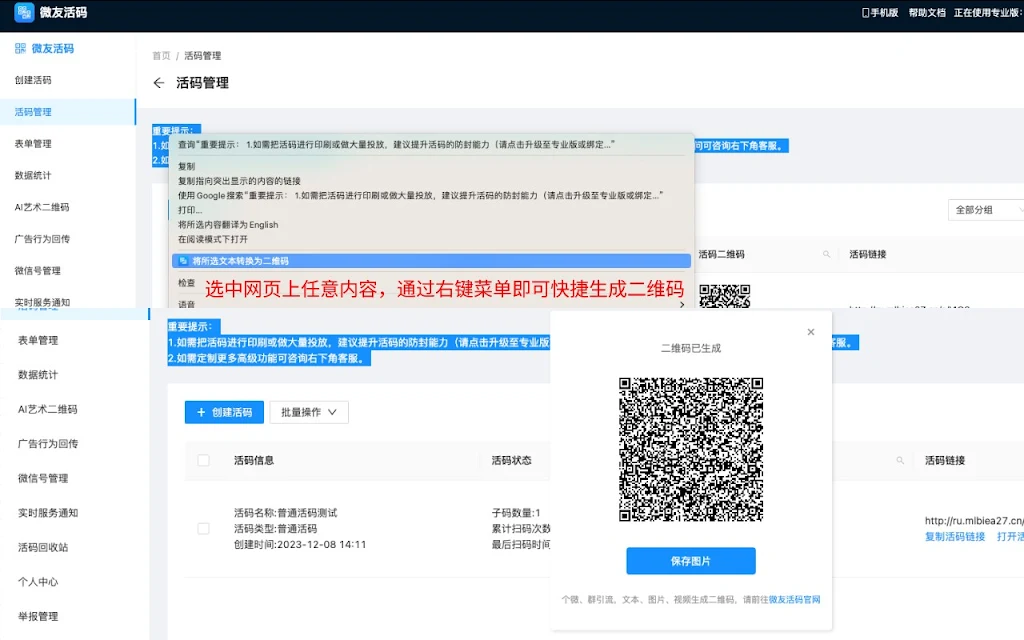Go to 首页 in the breadcrumb

(x=161, y=56)
